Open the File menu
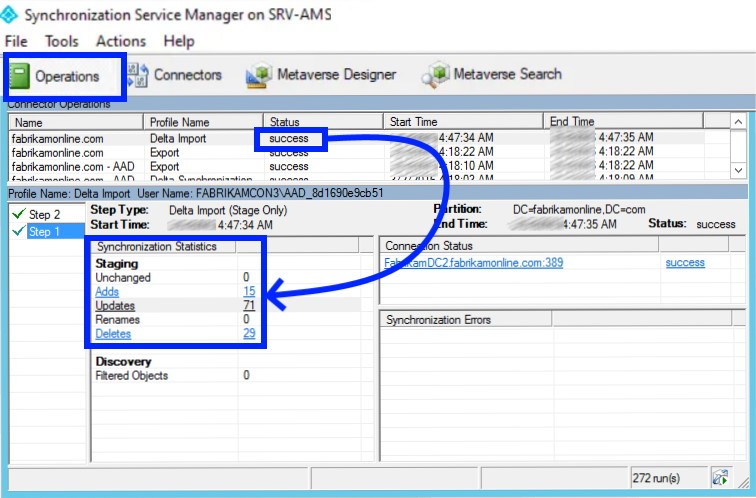Image resolution: width=756 pixels, height=498 pixels. tap(16, 41)
